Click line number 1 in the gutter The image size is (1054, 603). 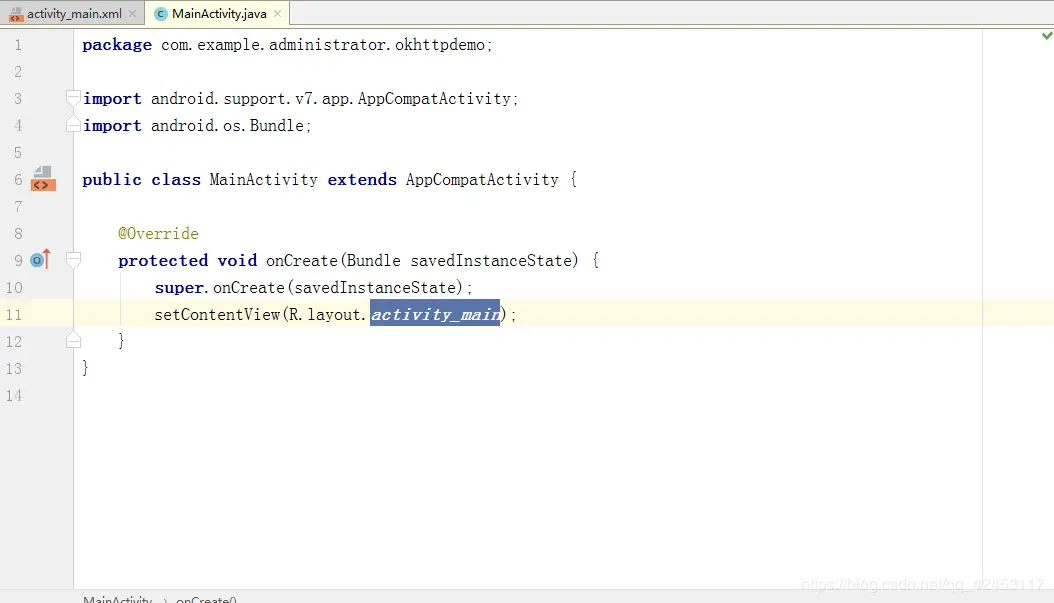(18, 45)
